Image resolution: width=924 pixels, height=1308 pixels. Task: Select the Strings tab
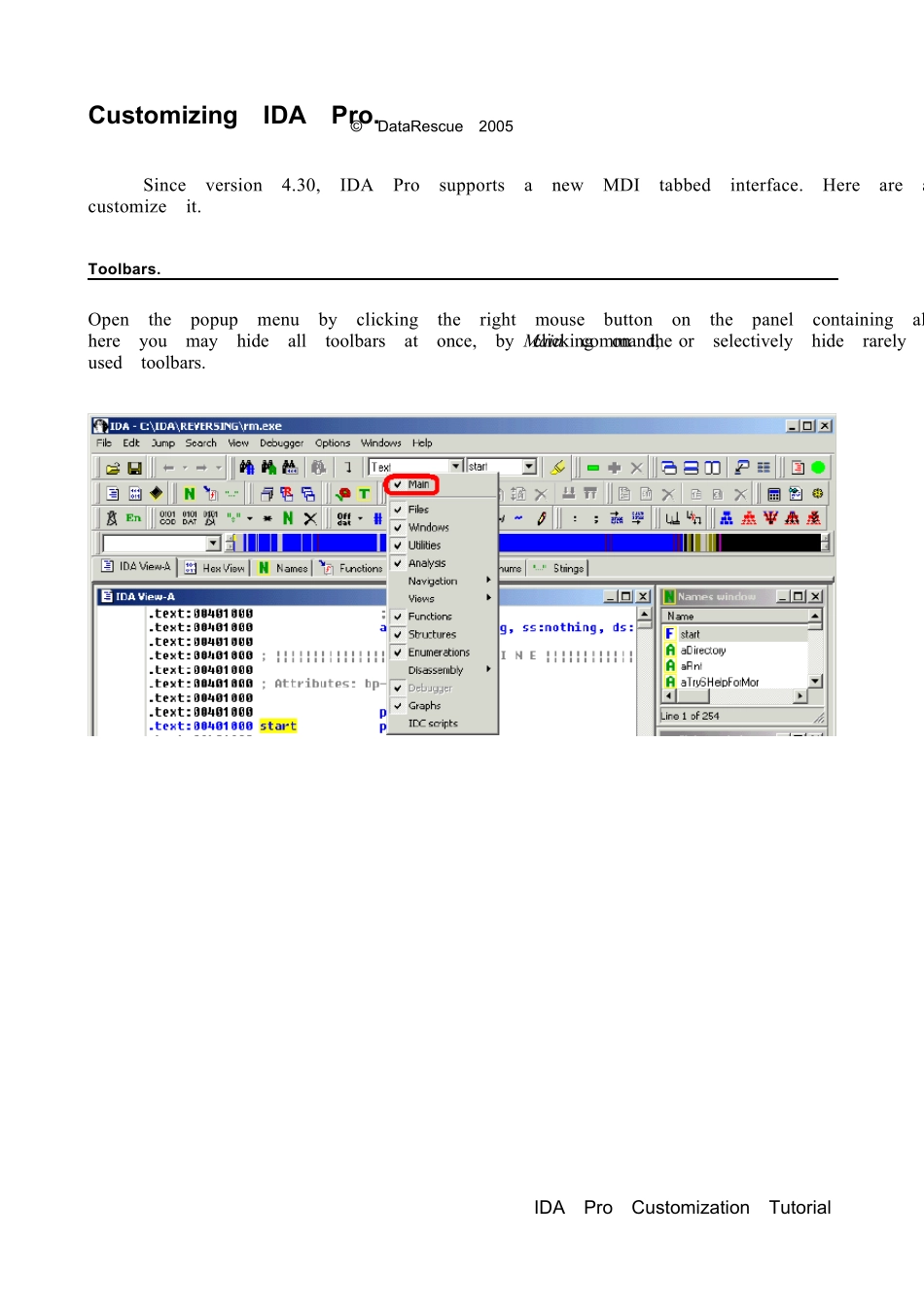(559, 568)
